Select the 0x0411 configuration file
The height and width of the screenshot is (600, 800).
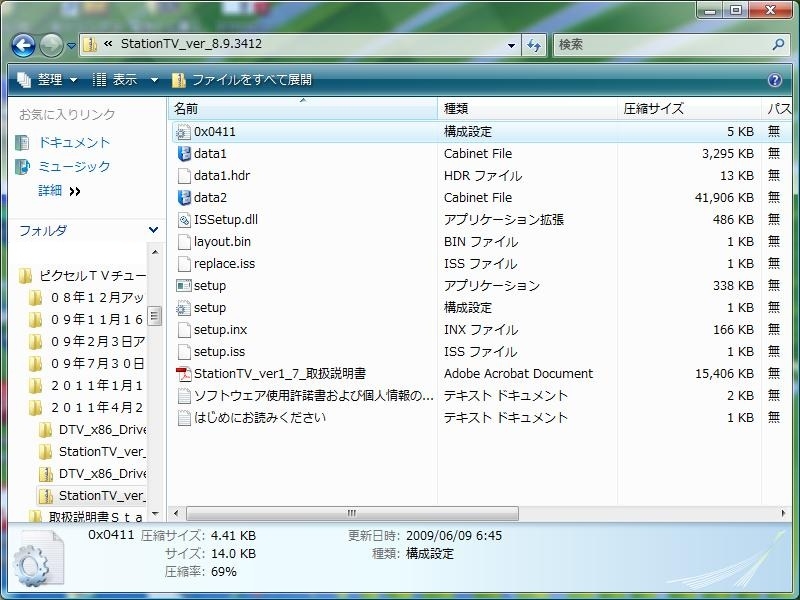(x=214, y=132)
